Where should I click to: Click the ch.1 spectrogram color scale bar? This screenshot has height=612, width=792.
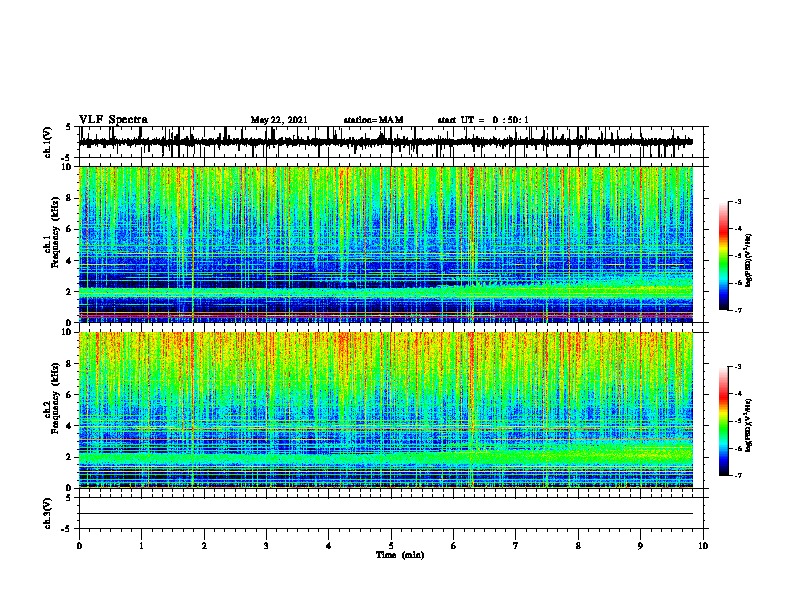[723, 256]
